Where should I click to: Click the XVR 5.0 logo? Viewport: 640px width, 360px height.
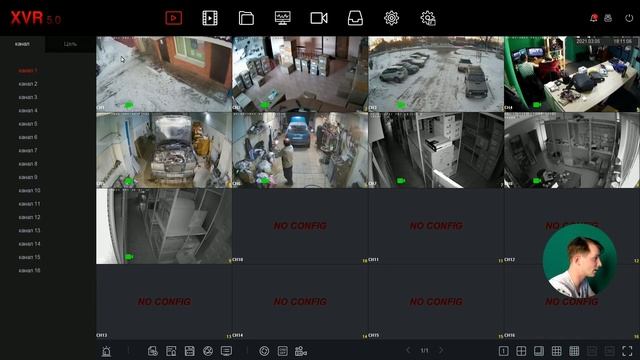point(36,18)
